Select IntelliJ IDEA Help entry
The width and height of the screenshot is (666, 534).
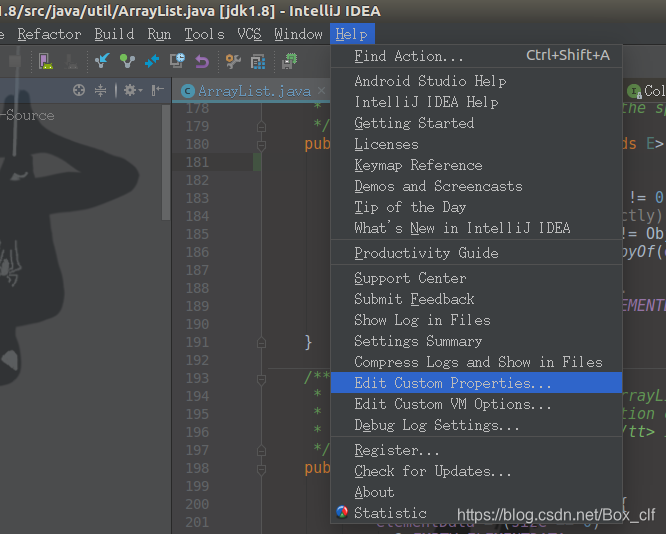tap(476, 102)
